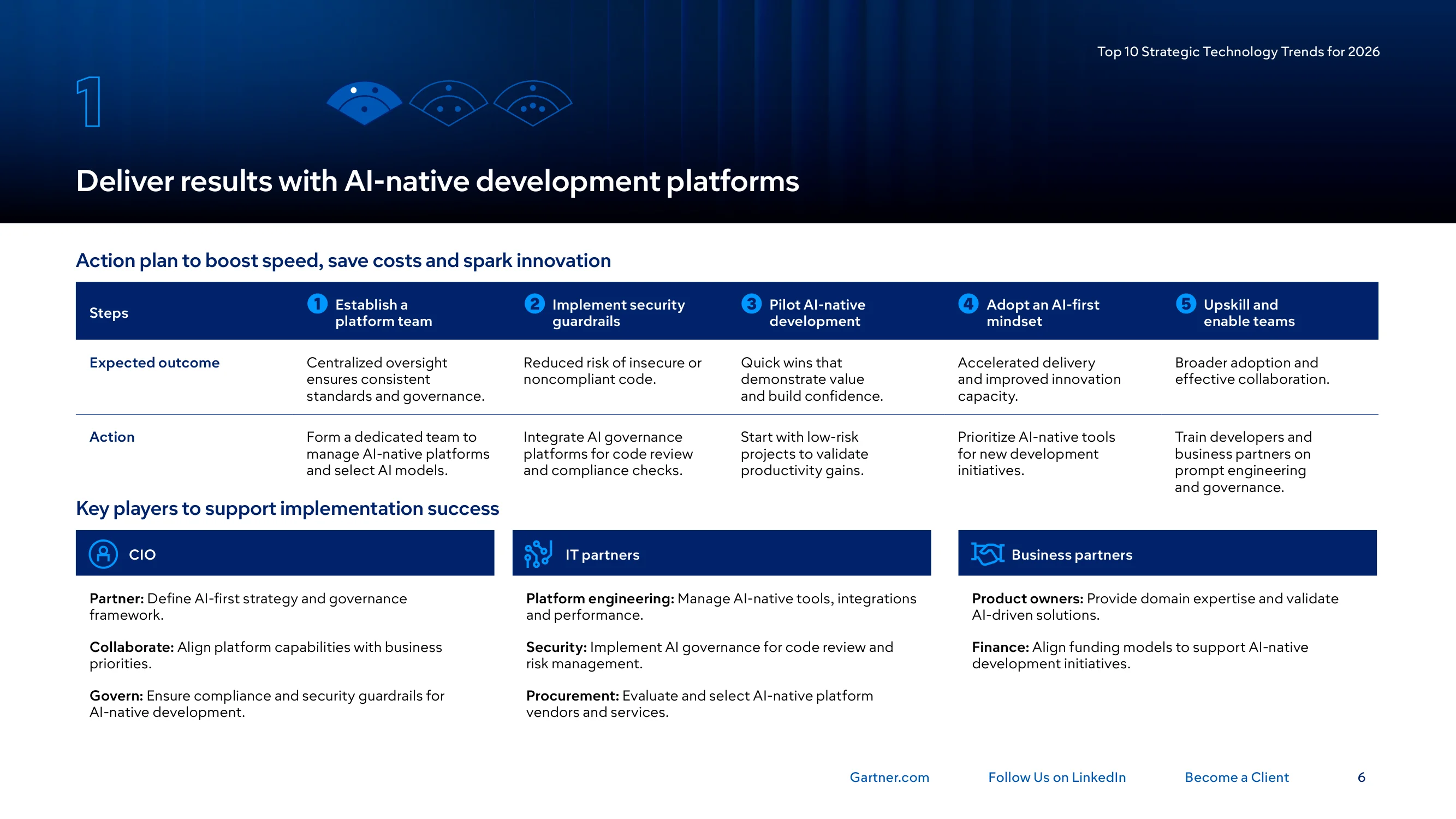The height and width of the screenshot is (819, 1456).
Task: Click the rightmost outlined fan icon
Action: 532,103
